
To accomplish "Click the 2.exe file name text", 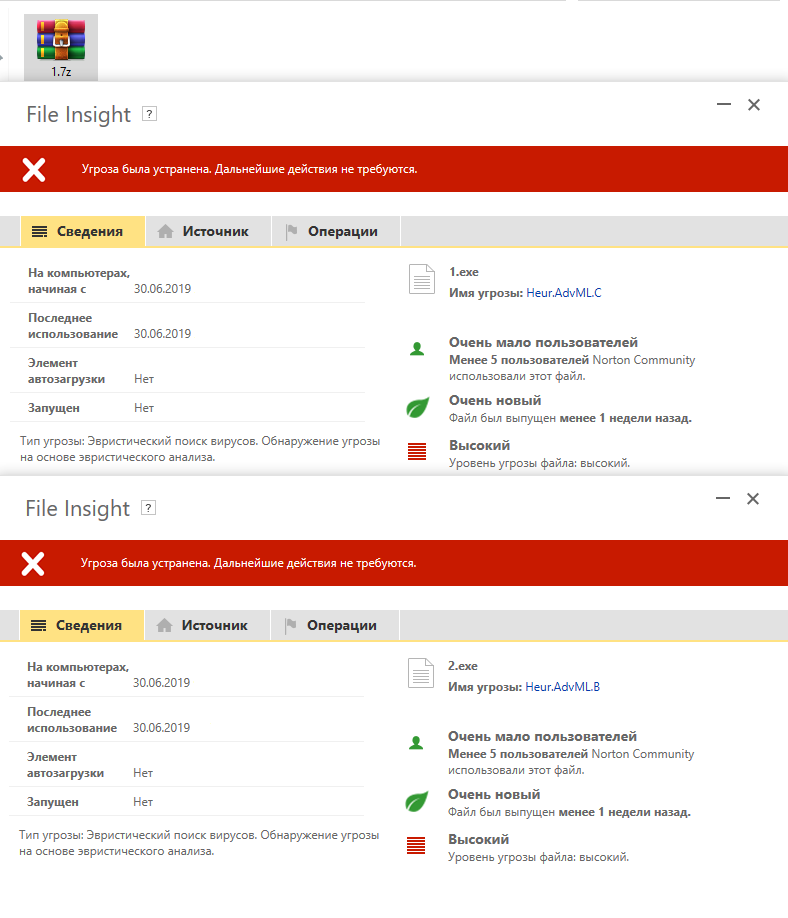I will (x=462, y=666).
